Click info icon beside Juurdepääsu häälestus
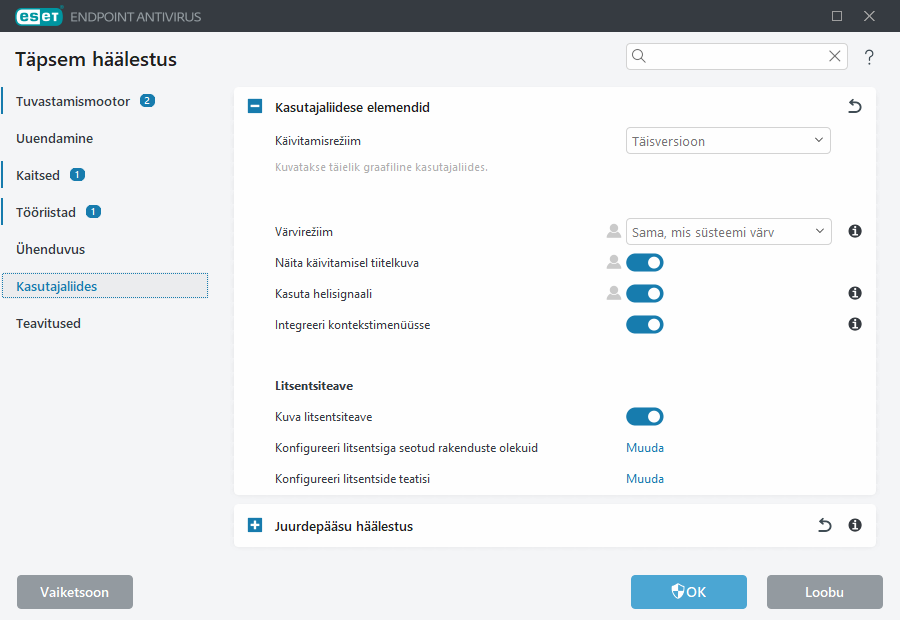This screenshot has height=620, width=900. pos(855,525)
